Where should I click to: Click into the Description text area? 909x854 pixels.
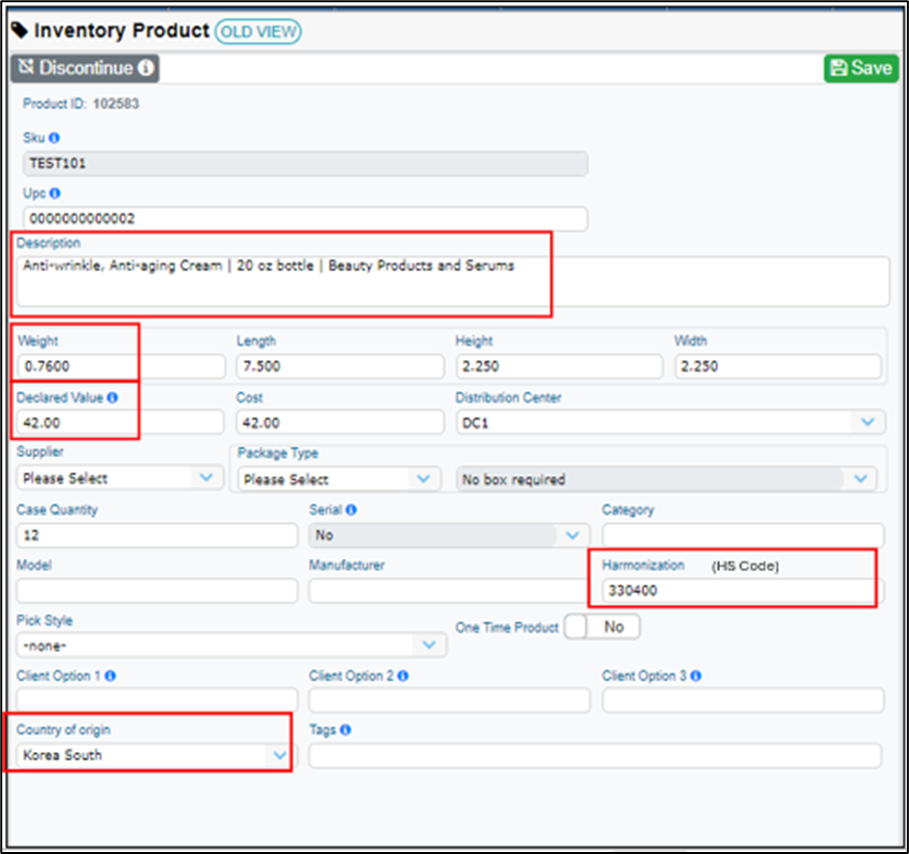(452, 281)
